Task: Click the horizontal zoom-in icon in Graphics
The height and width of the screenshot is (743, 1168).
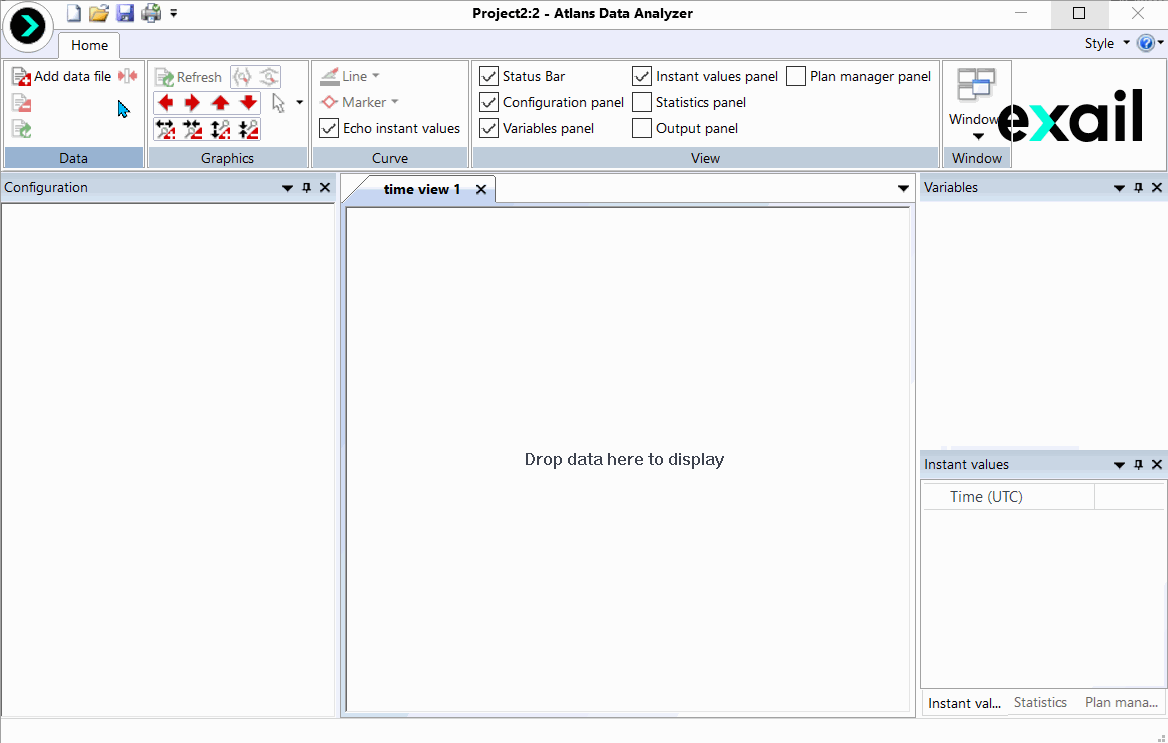Action: tap(166, 129)
